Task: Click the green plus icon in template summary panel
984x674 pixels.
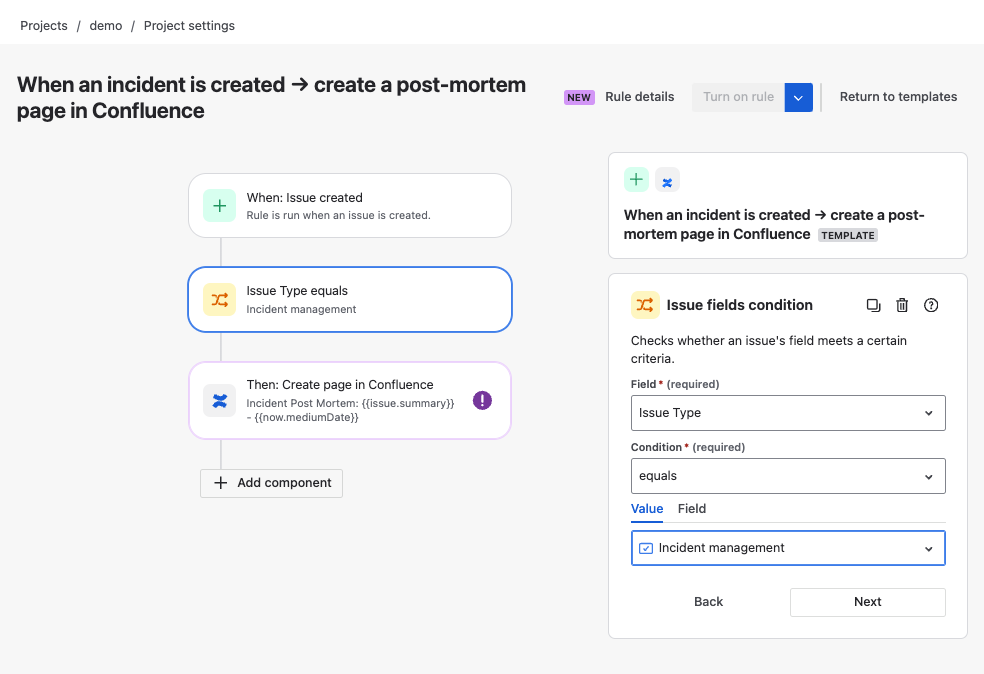Action: [636, 179]
